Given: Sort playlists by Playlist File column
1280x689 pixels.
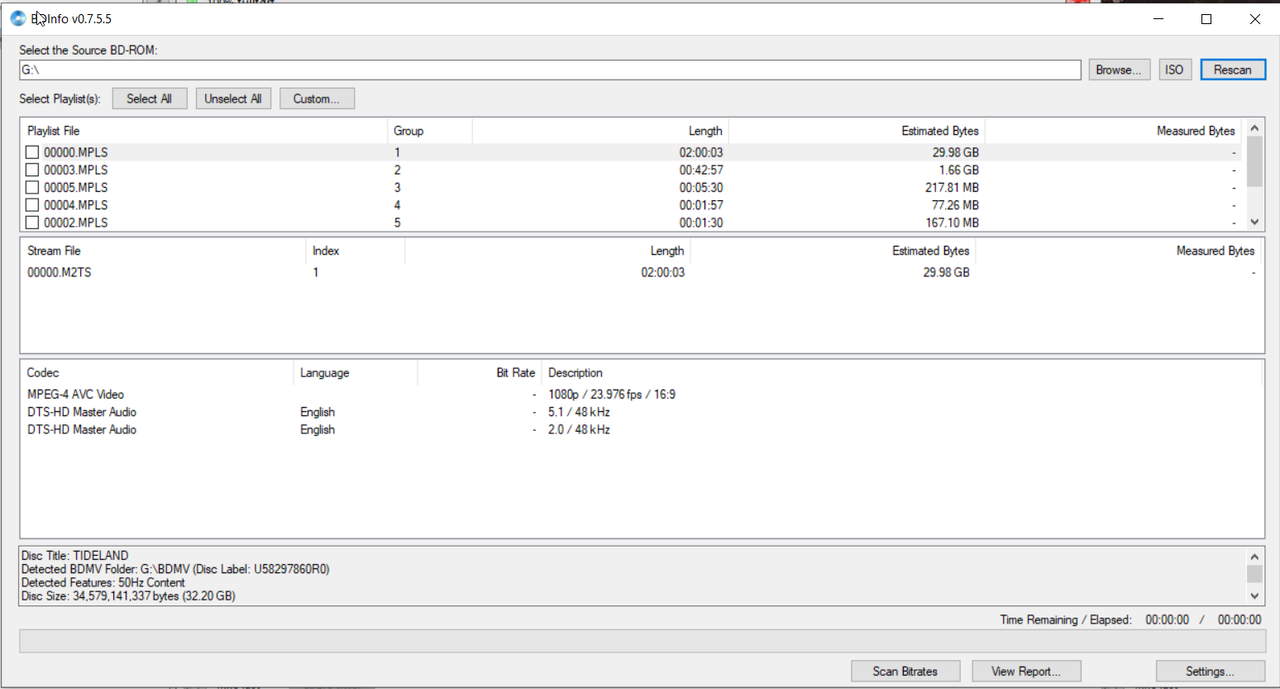Looking at the screenshot, I should 204,131.
